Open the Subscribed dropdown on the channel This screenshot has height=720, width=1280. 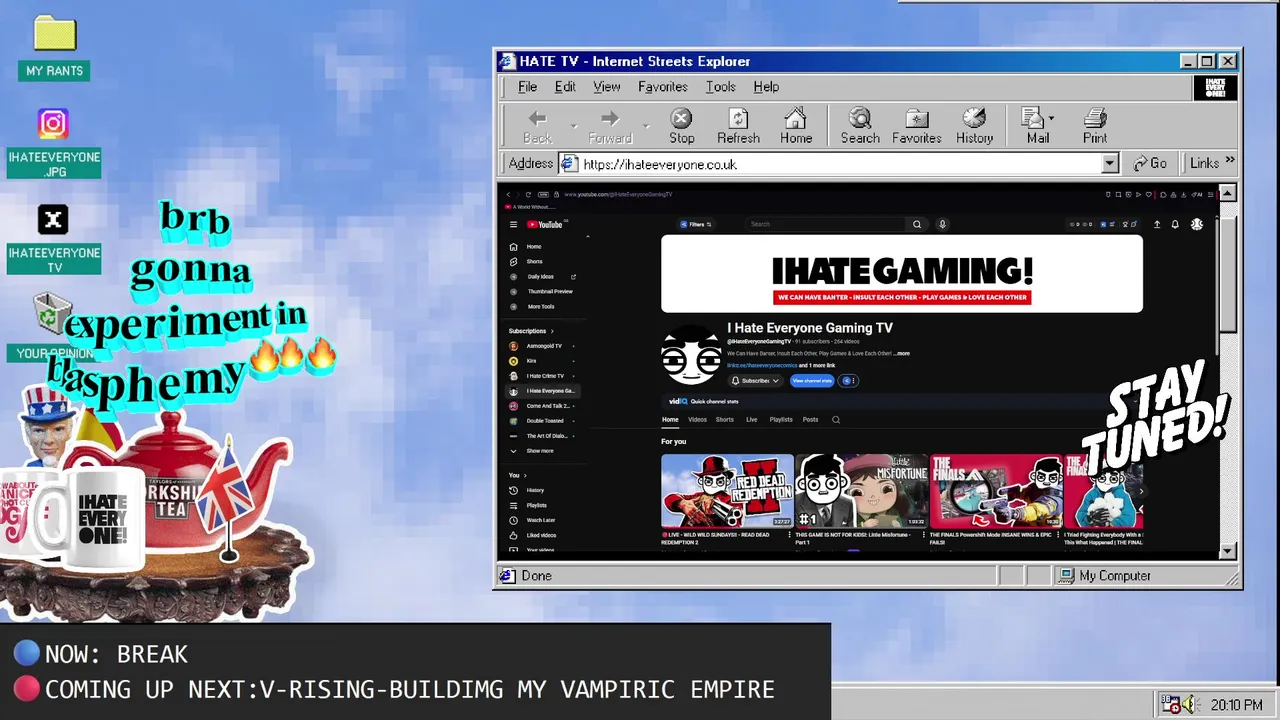755,381
